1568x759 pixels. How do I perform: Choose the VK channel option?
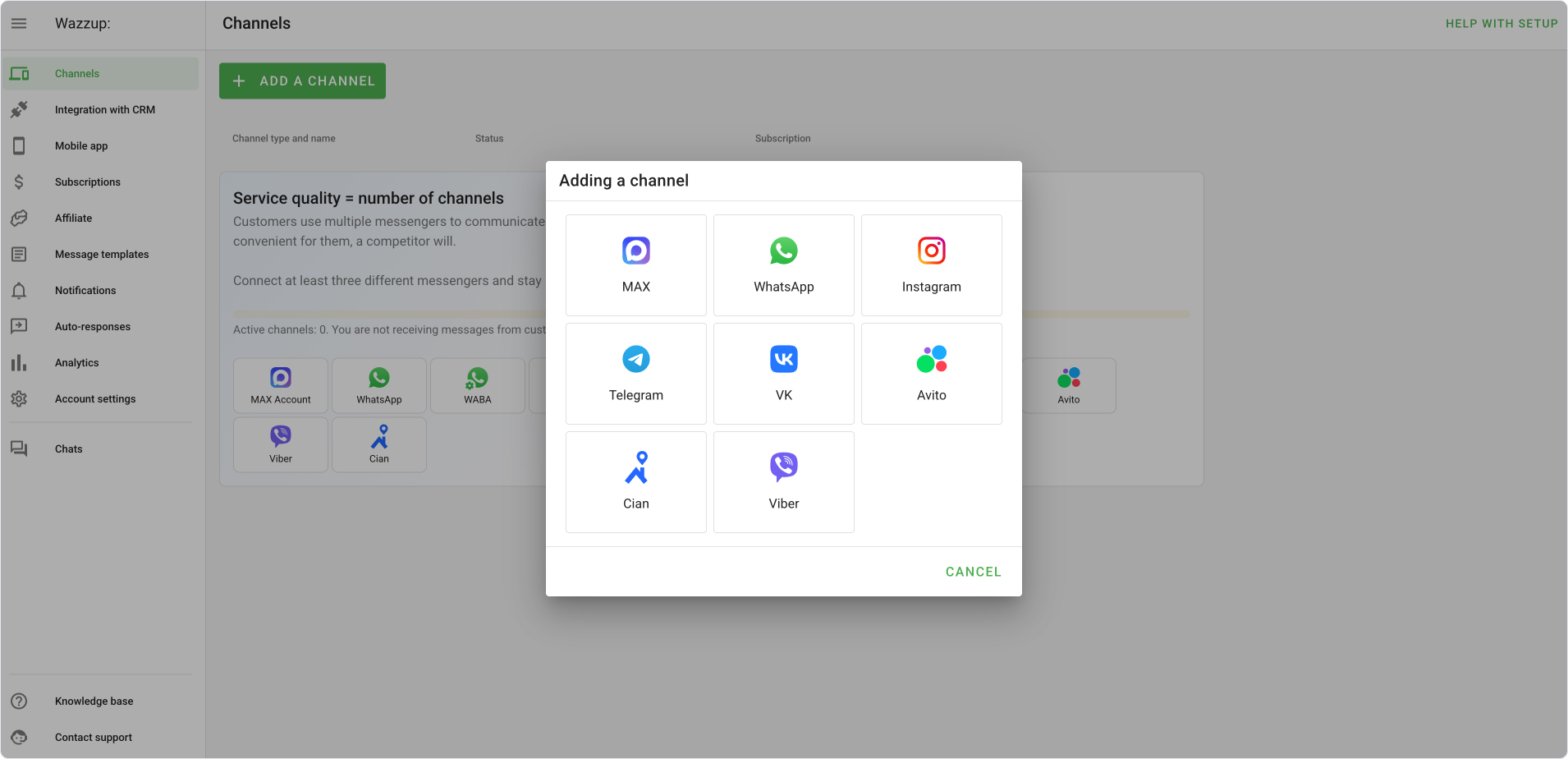[x=784, y=374]
